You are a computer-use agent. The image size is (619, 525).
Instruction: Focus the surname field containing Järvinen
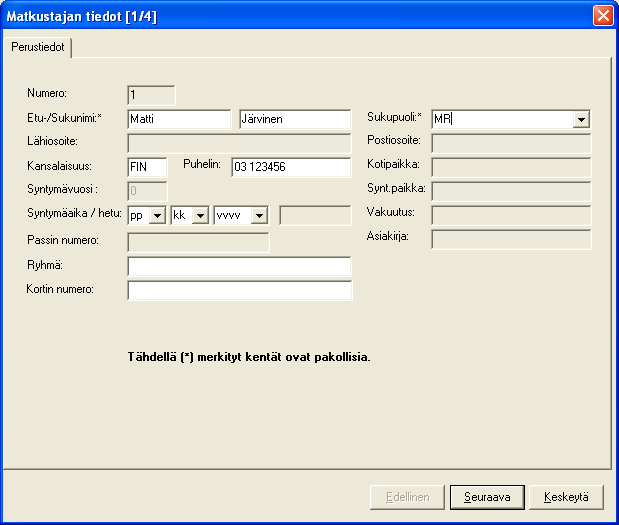click(295, 119)
